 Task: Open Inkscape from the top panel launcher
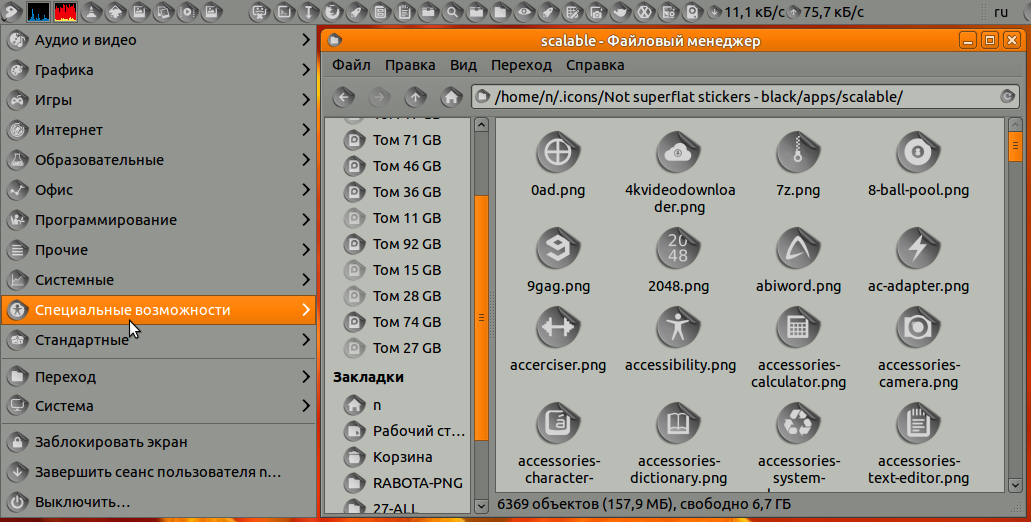pyautogui.click(x=115, y=11)
